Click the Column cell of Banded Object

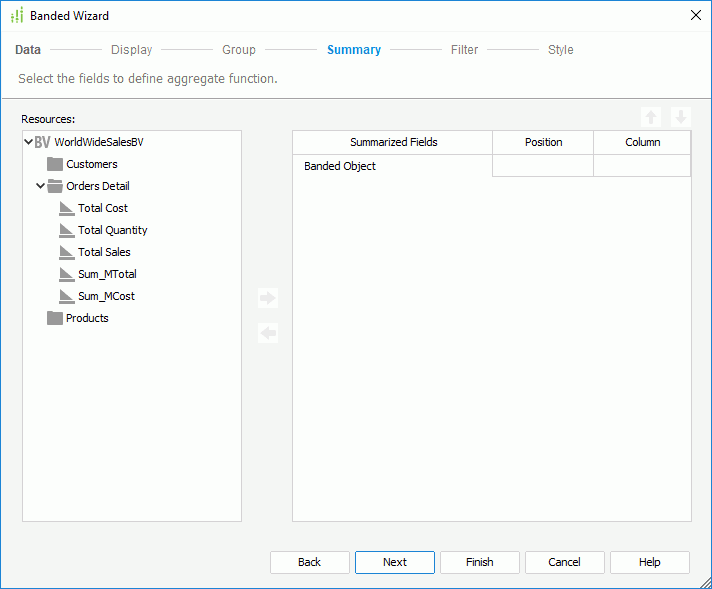click(x=643, y=166)
